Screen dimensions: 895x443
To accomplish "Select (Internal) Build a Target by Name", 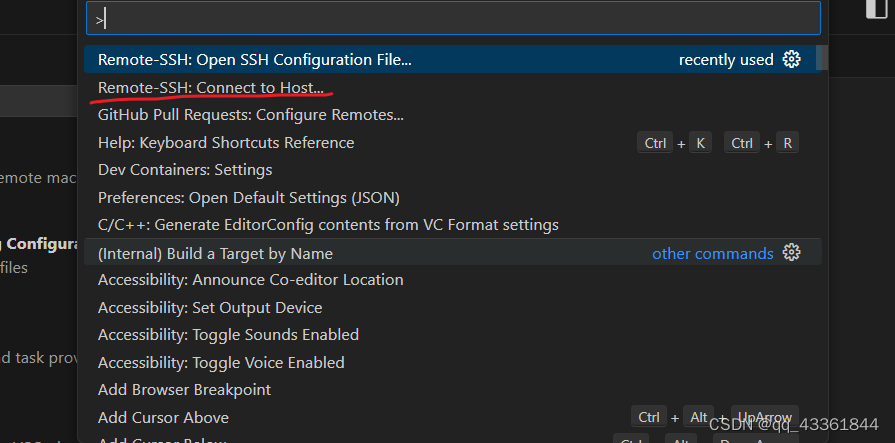I will click(x=453, y=253).
